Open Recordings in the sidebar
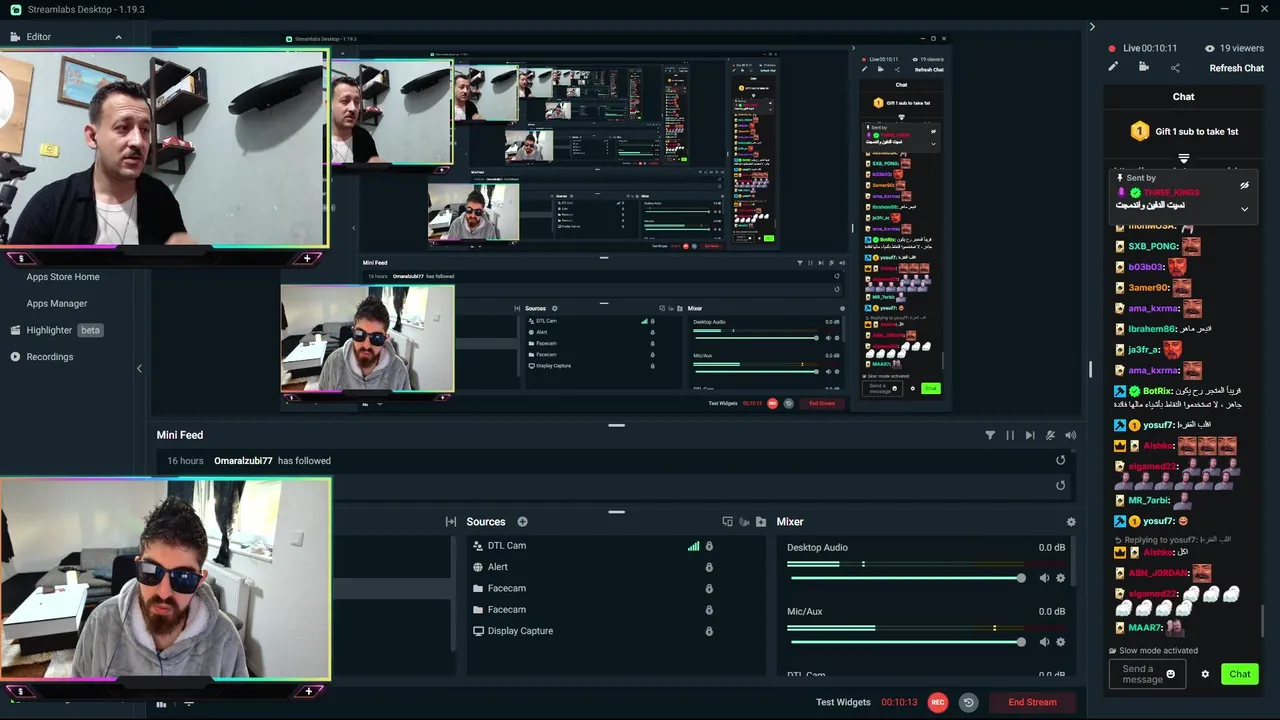Screen dimensions: 1280x720 [50, 357]
